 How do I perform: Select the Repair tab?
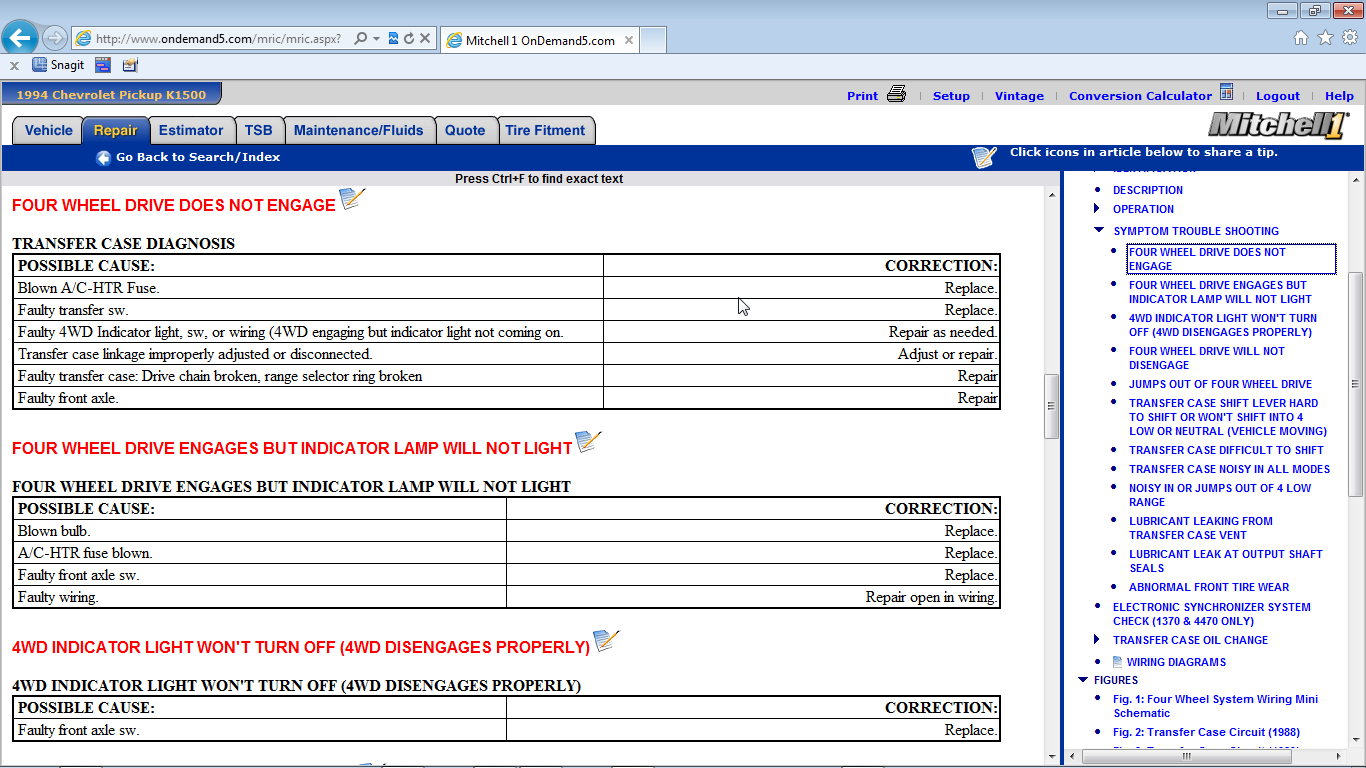(x=116, y=130)
